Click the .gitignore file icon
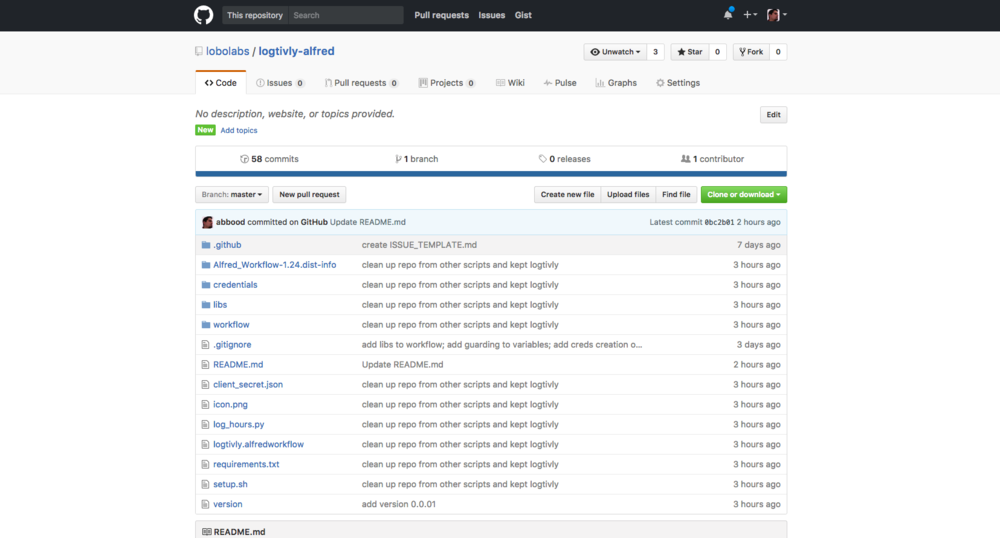The width and height of the screenshot is (1000, 538). click(205, 345)
